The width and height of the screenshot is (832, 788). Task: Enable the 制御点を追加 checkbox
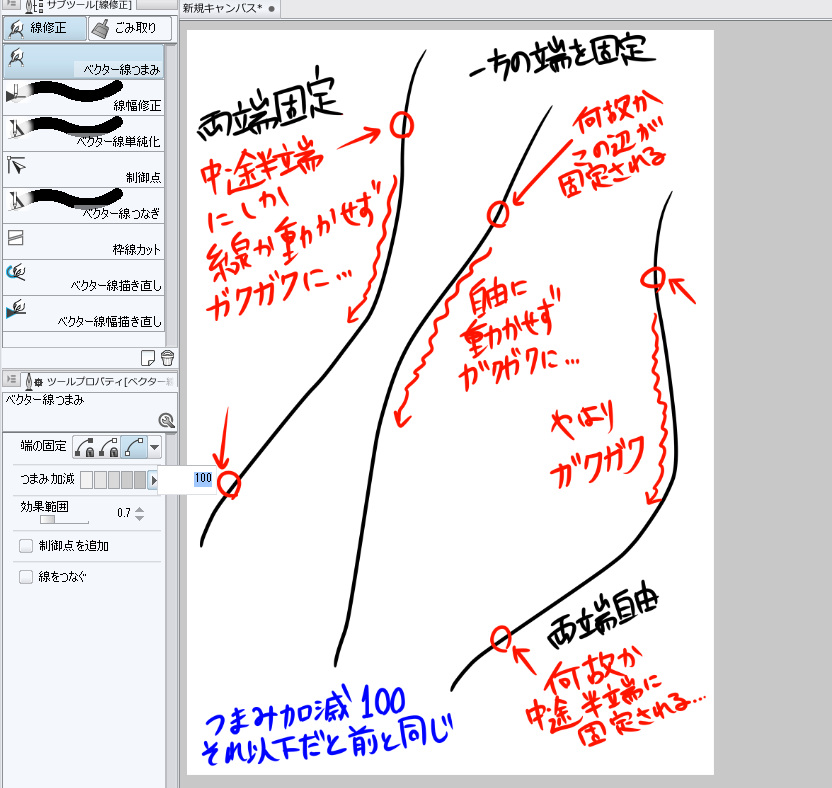point(25,546)
